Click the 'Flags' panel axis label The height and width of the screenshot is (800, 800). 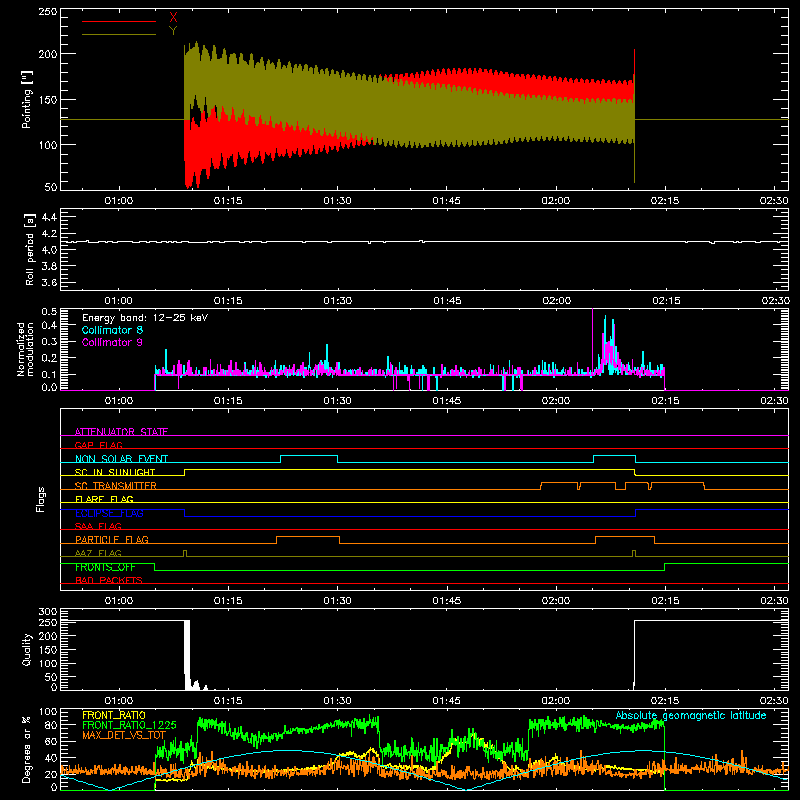(40, 499)
